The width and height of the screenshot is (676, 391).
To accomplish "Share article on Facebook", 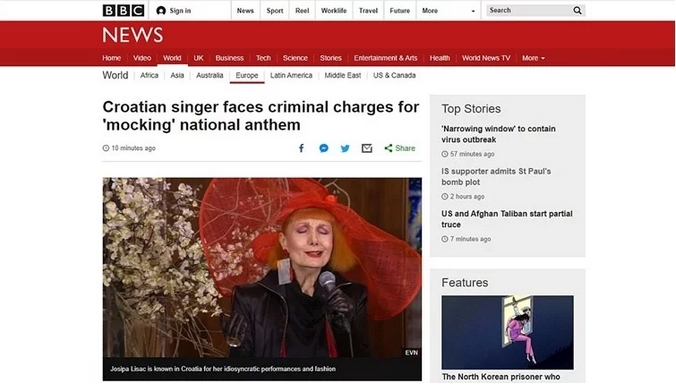I will [301, 148].
